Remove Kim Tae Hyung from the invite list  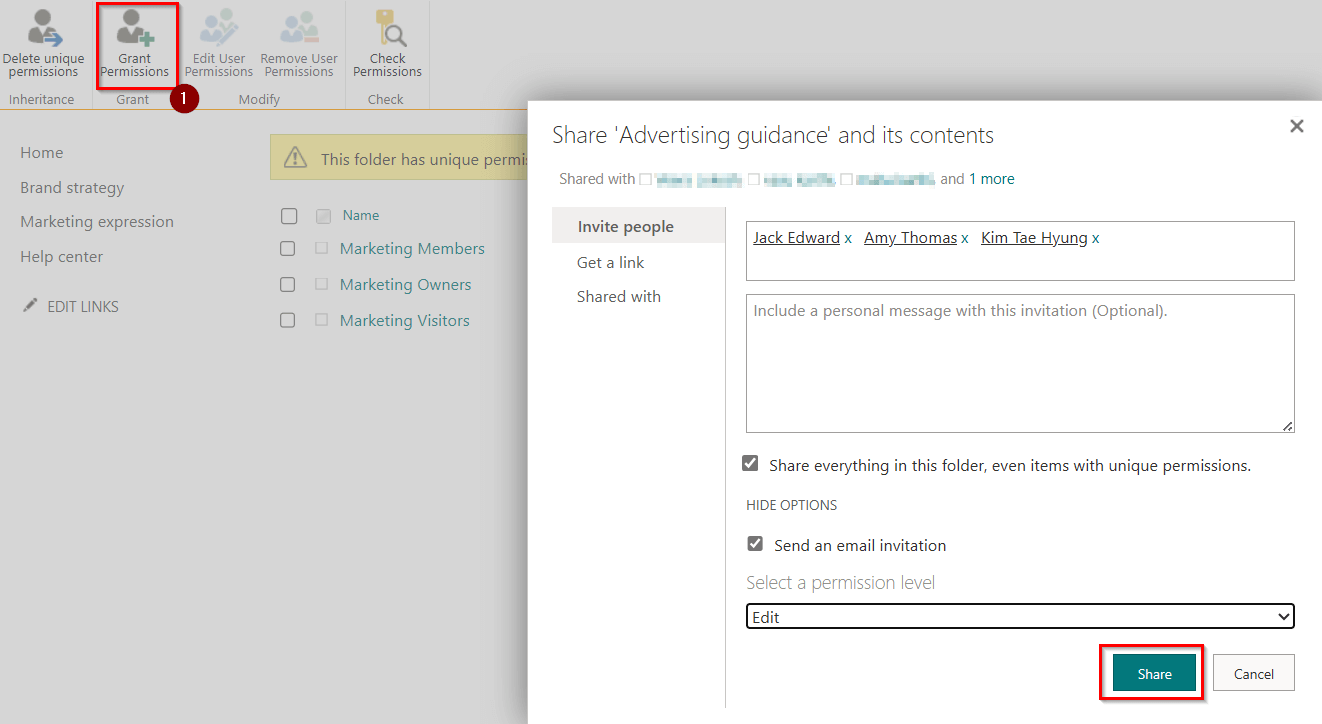click(x=1095, y=239)
